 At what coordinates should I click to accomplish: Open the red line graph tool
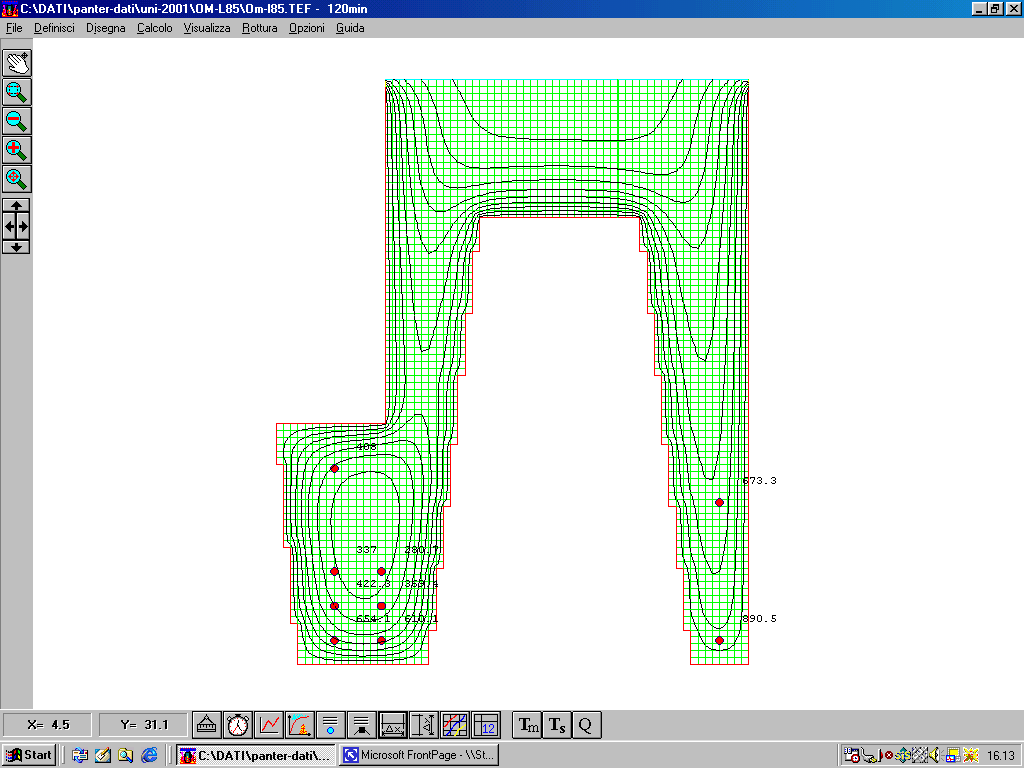[x=268, y=724]
